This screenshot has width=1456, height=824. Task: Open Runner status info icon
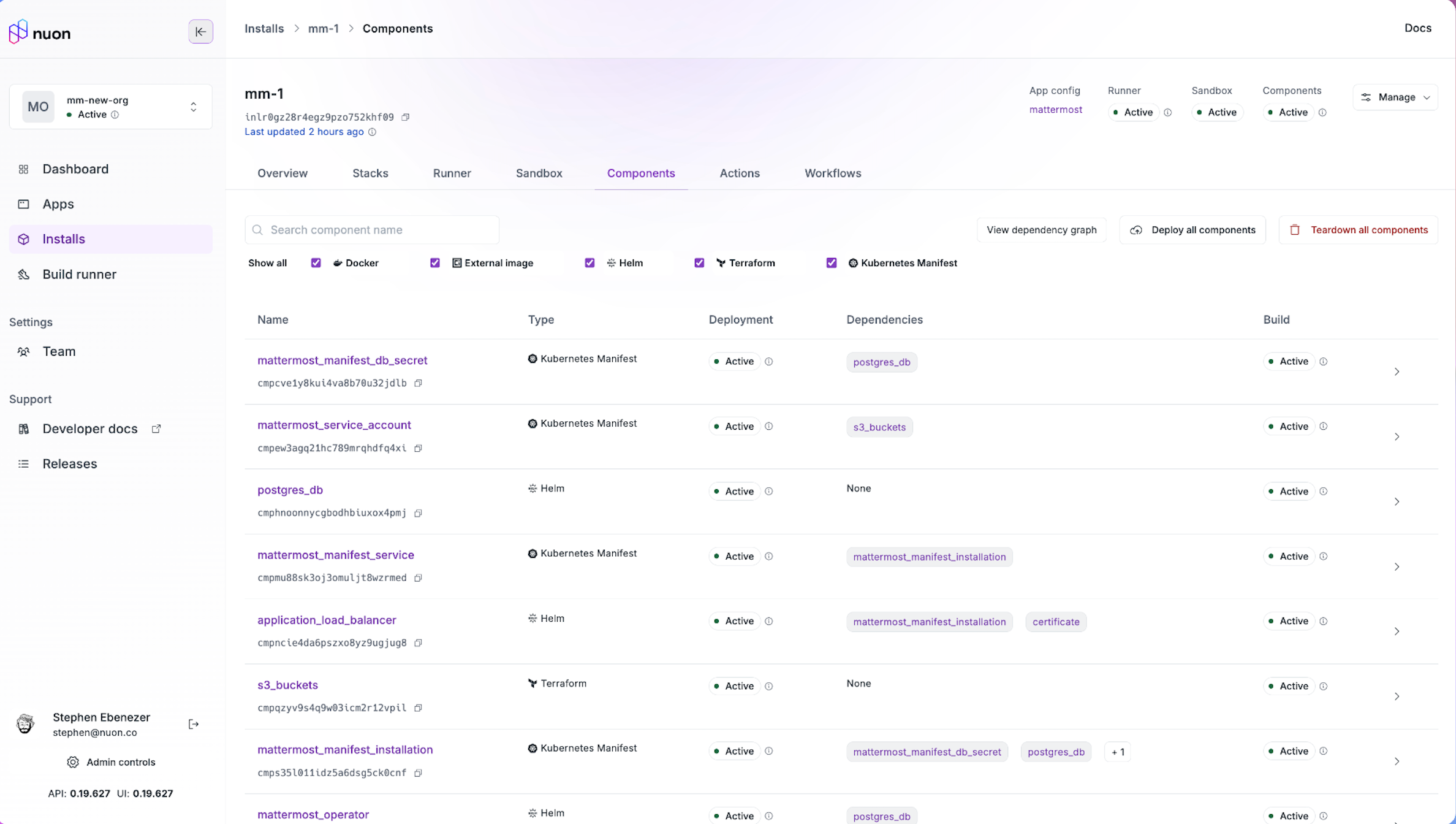1167,112
